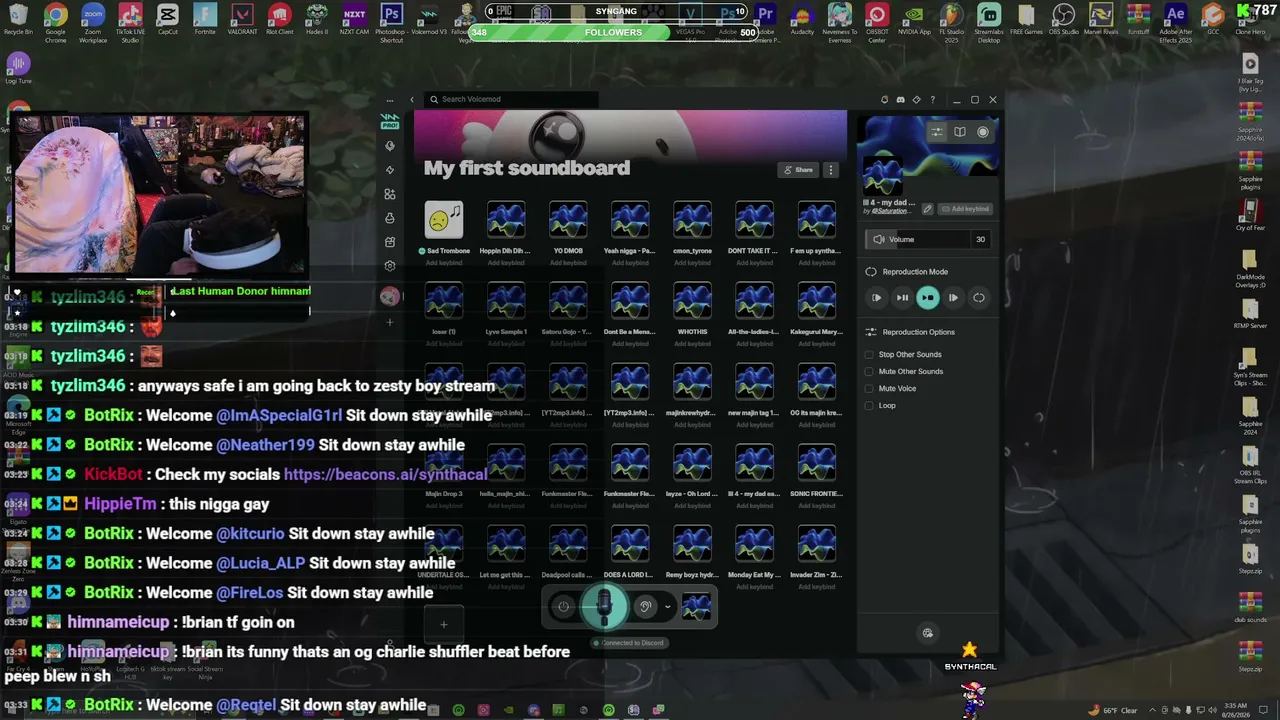Viewport: 1280px width, 720px height.
Task: Add a new sound with plus tile
Action: (x=444, y=625)
